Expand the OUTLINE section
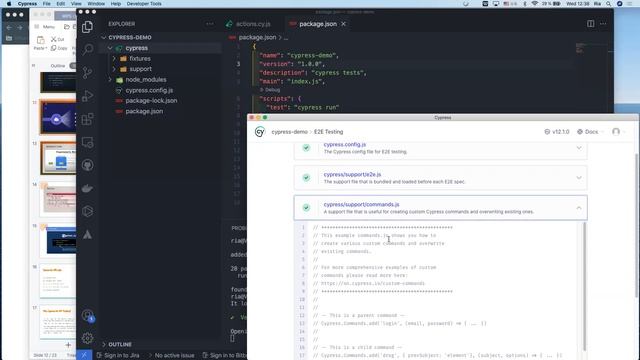The height and width of the screenshot is (360, 640). click(104, 344)
